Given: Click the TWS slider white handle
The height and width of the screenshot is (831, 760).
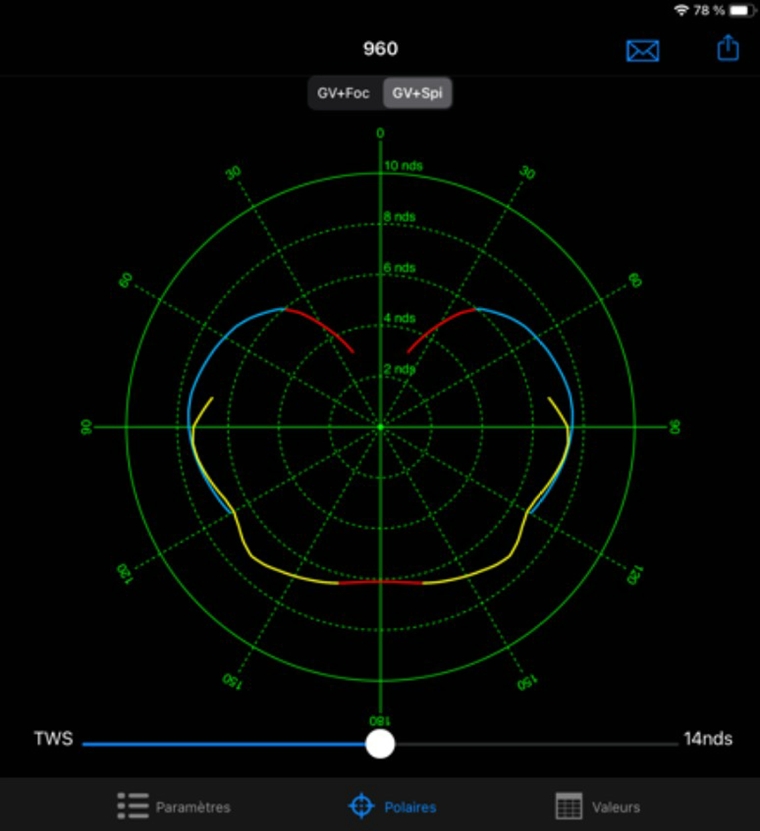Looking at the screenshot, I should tap(380, 744).
